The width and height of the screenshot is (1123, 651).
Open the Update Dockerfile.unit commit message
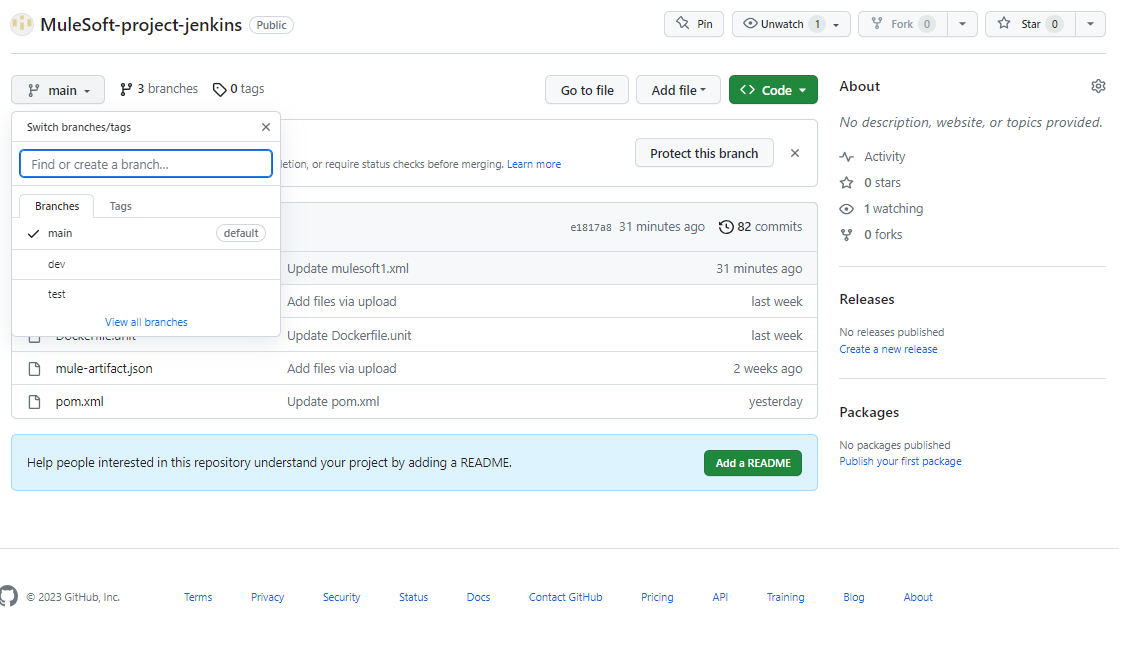[x=349, y=335]
